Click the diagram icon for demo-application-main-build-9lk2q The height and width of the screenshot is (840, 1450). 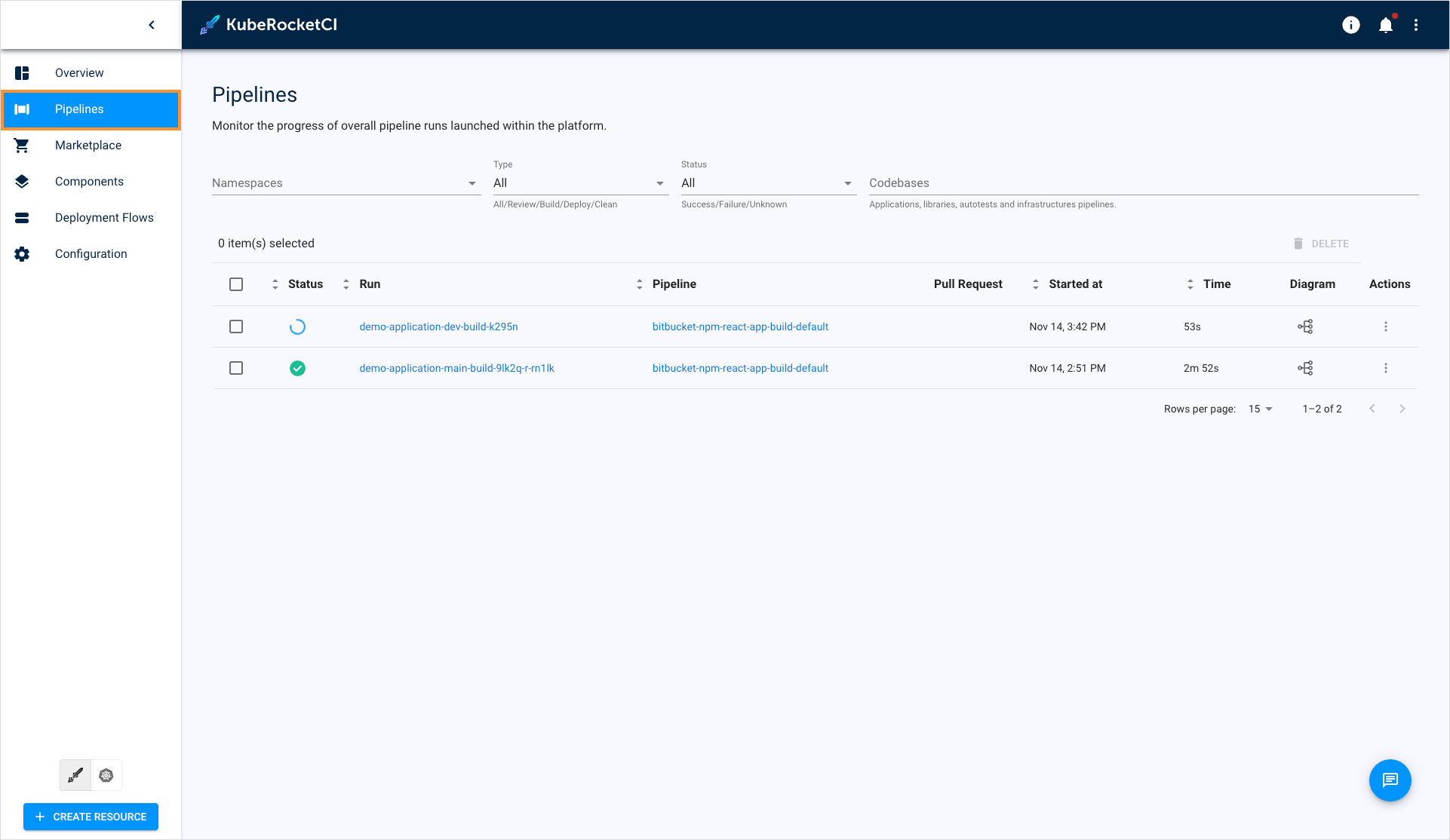point(1305,368)
